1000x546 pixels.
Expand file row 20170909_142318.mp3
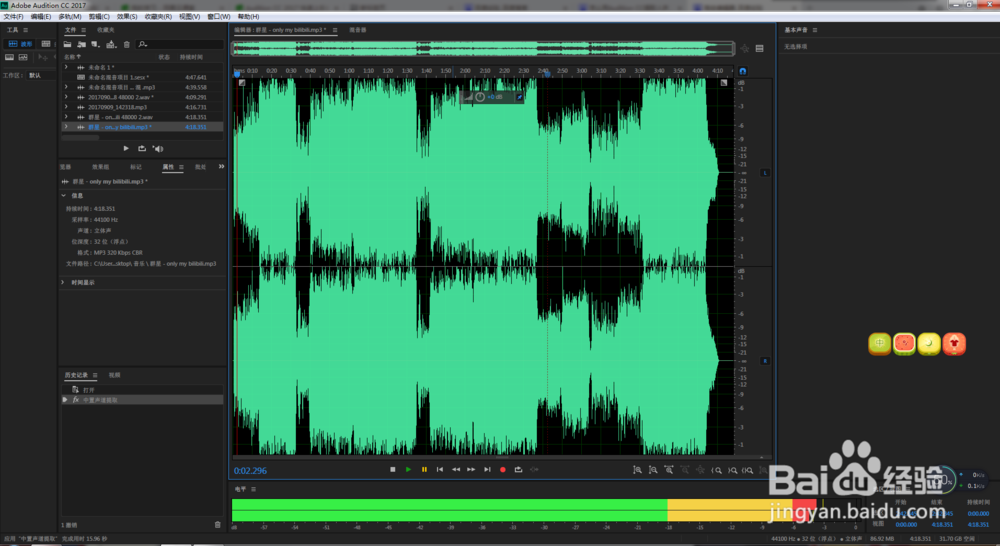tap(66, 107)
